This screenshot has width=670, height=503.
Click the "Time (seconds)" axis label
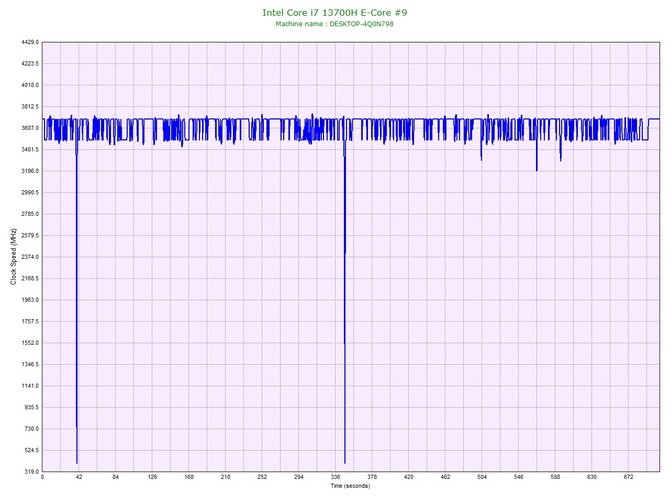(x=350, y=486)
